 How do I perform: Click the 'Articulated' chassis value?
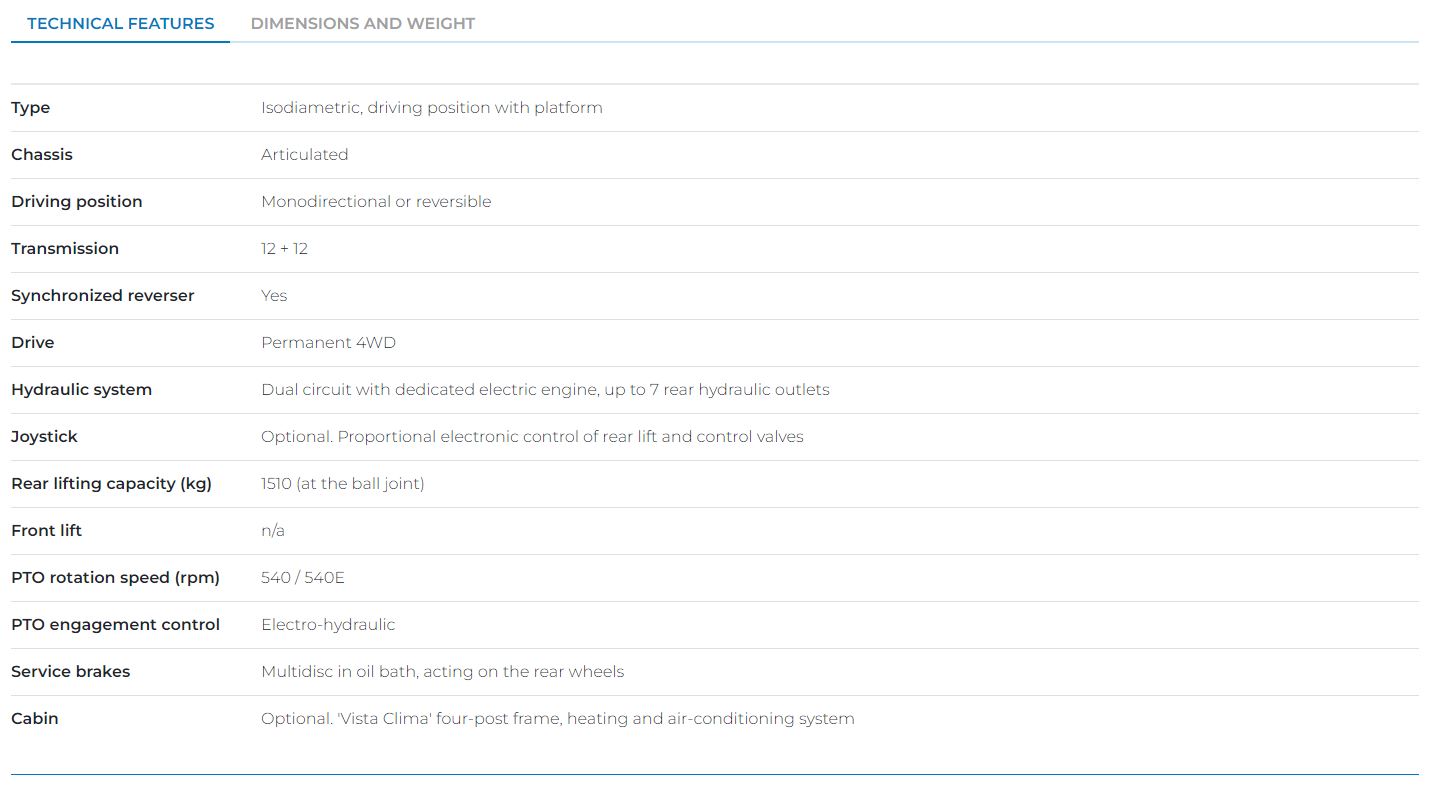pos(304,155)
